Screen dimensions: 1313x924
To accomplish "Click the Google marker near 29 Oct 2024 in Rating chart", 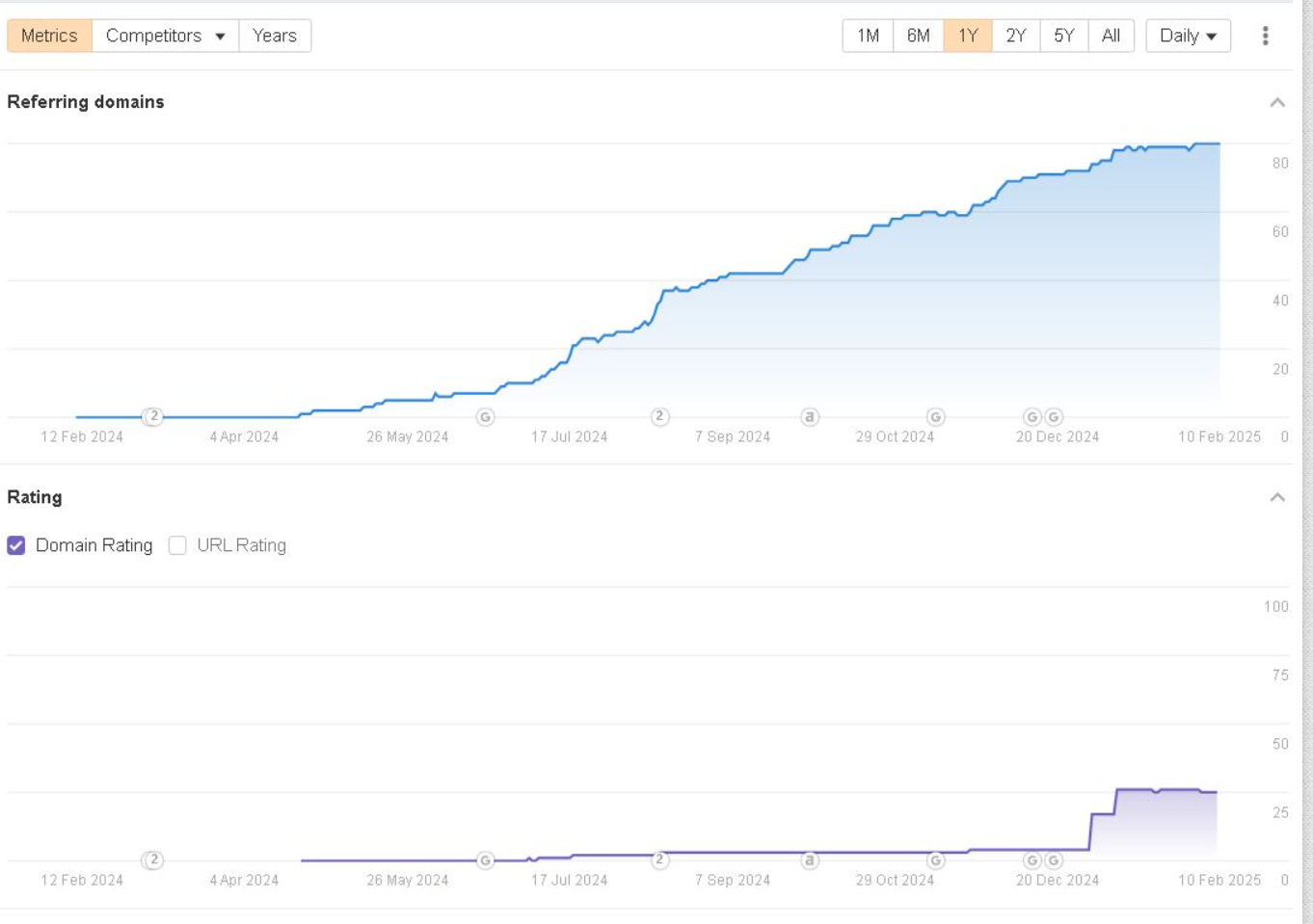I will (935, 860).
